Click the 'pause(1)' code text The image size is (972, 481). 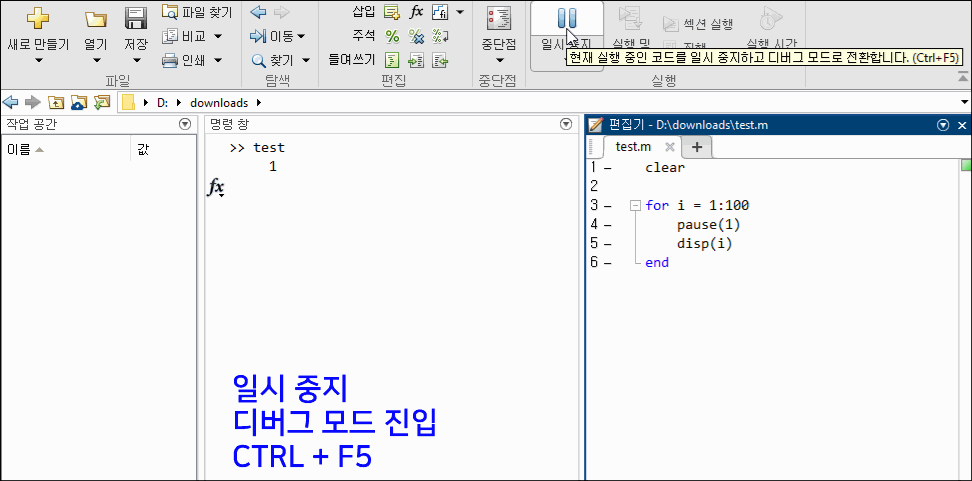709,224
